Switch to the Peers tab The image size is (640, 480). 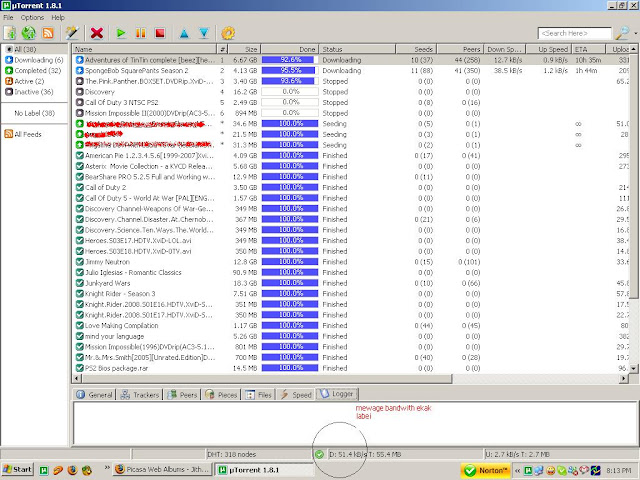(183, 395)
